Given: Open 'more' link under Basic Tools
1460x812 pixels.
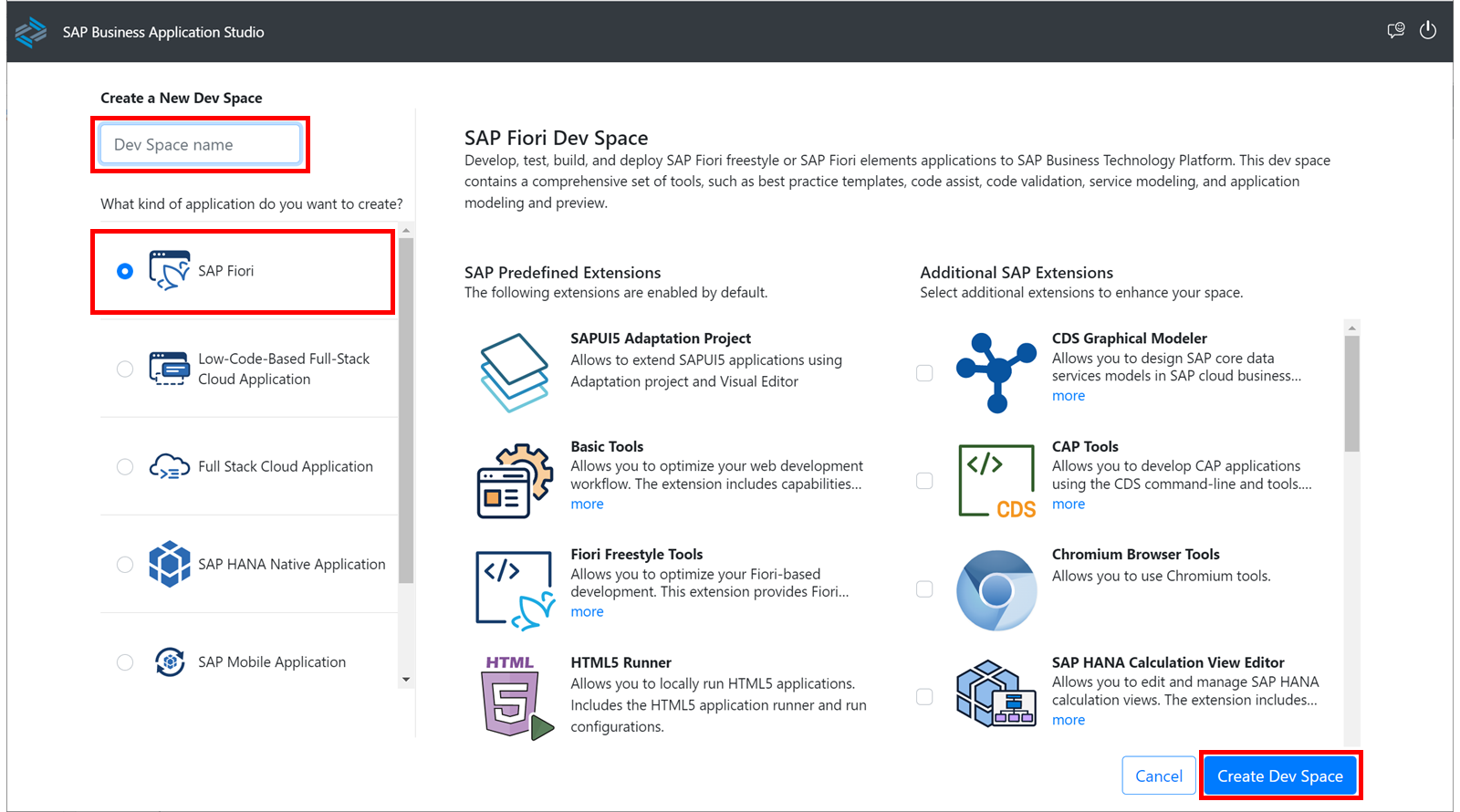Looking at the screenshot, I should tap(587, 504).
